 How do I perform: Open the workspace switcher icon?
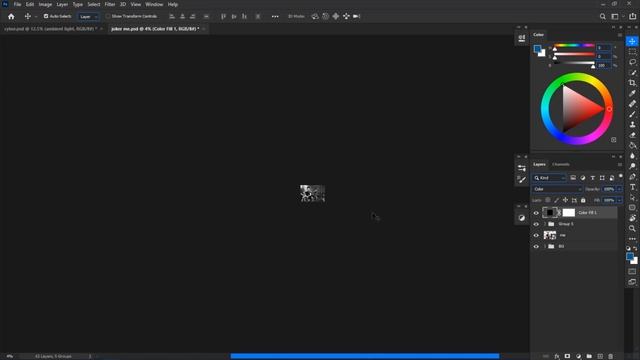615,16
